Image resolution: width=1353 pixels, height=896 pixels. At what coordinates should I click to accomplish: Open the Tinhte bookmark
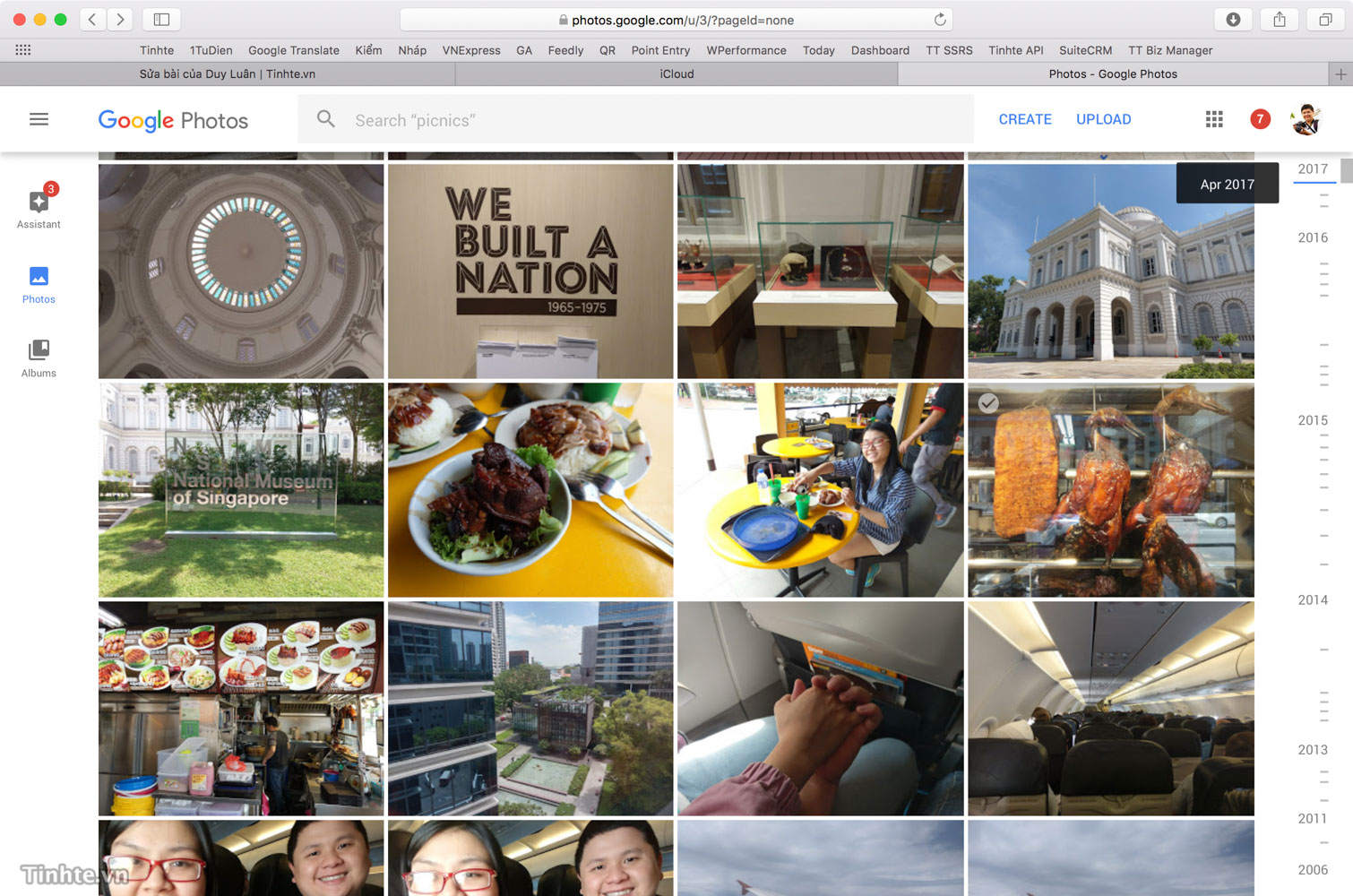(x=157, y=50)
